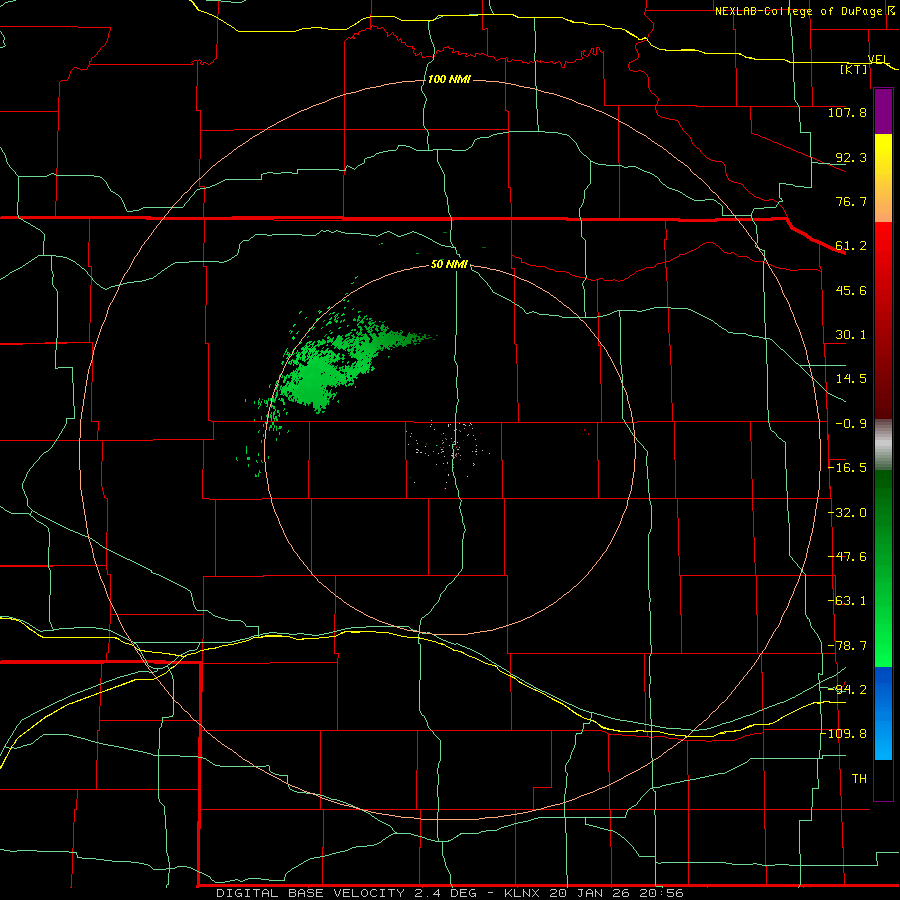Image resolution: width=900 pixels, height=900 pixels.
Task: Select the 76.7 velocity scale value
Action: 851,201
